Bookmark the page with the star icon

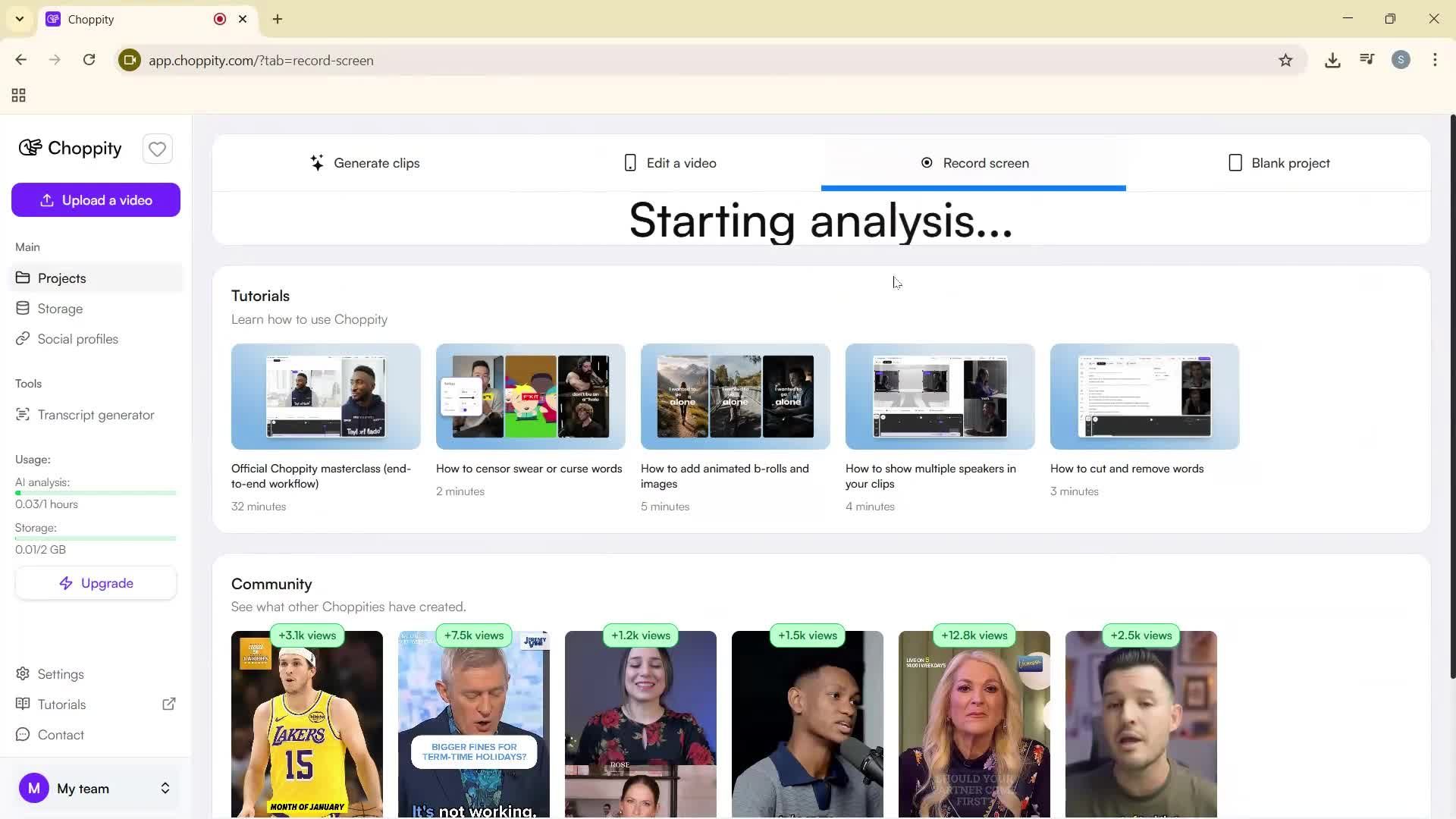coord(1286,60)
